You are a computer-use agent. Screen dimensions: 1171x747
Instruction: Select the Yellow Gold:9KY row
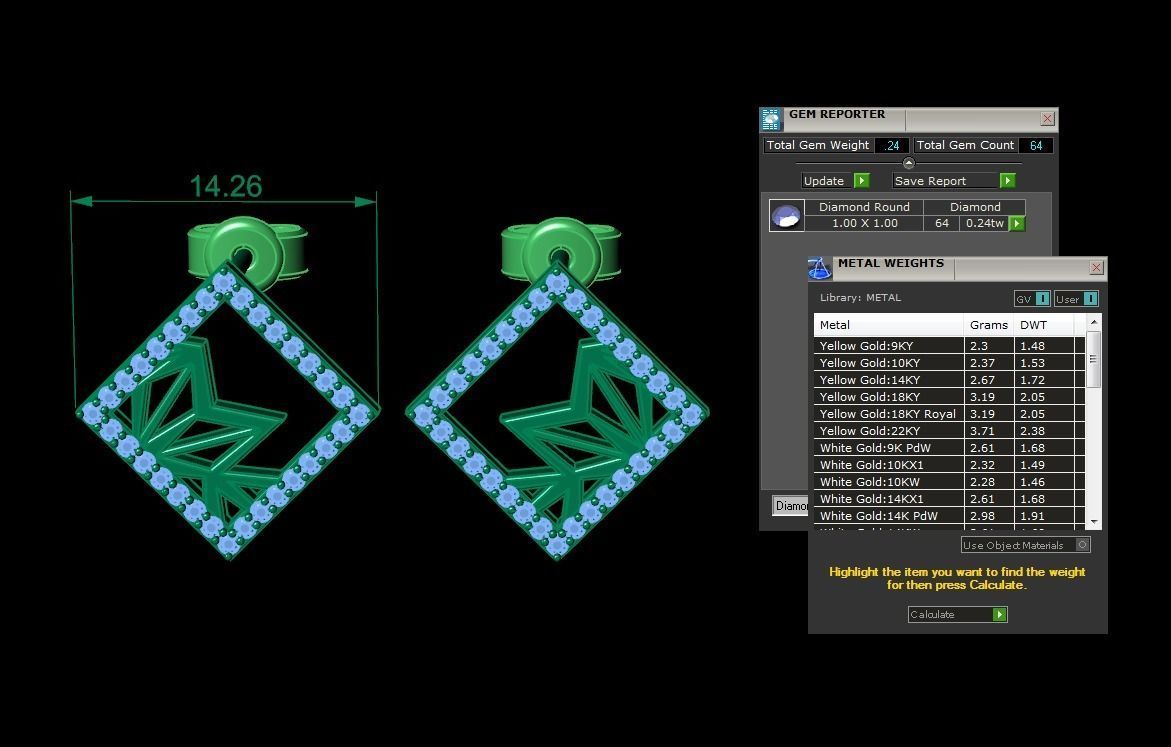[949, 346]
